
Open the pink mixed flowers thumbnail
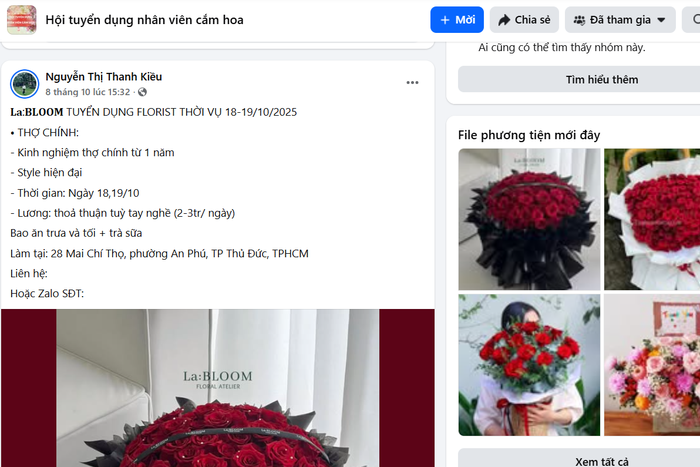click(652, 365)
